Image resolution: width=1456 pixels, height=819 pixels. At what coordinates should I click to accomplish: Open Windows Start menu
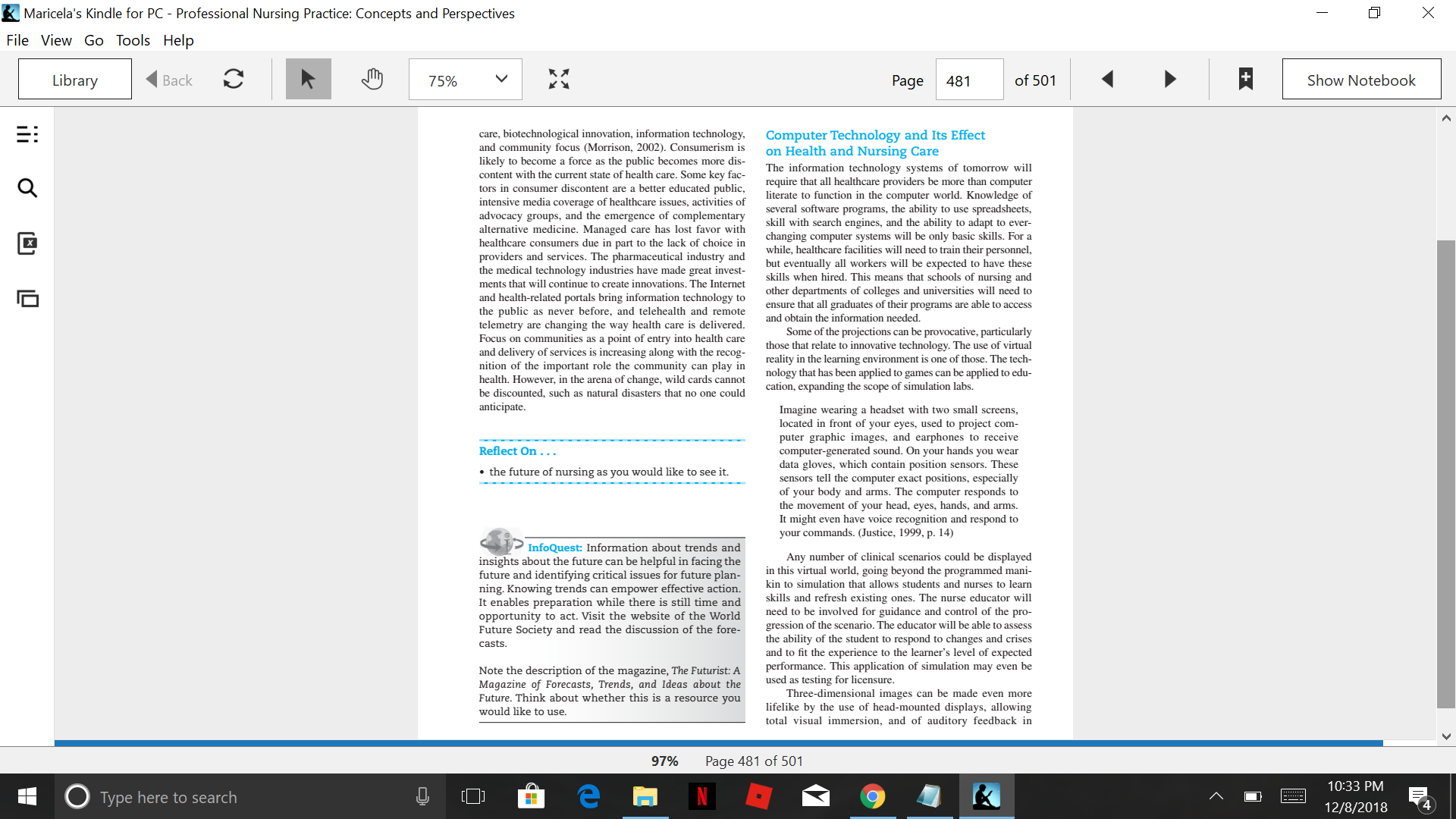[27, 796]
